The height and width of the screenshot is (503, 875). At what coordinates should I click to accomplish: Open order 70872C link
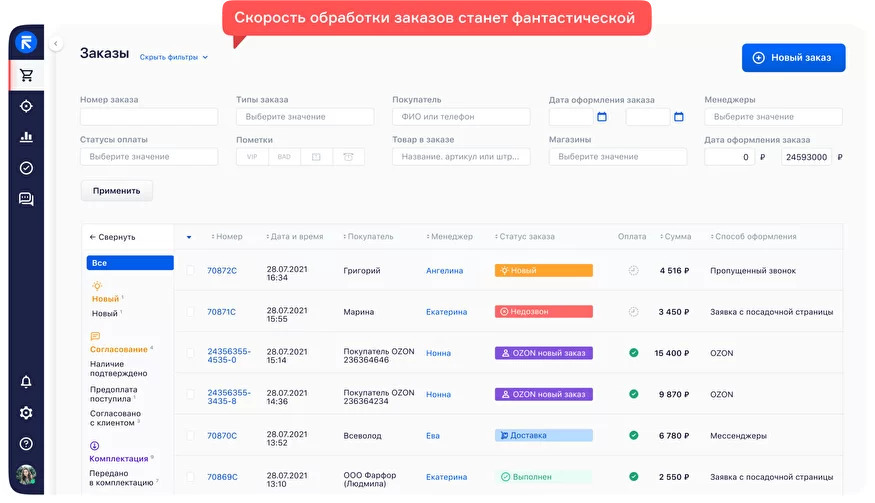[222, 271]
